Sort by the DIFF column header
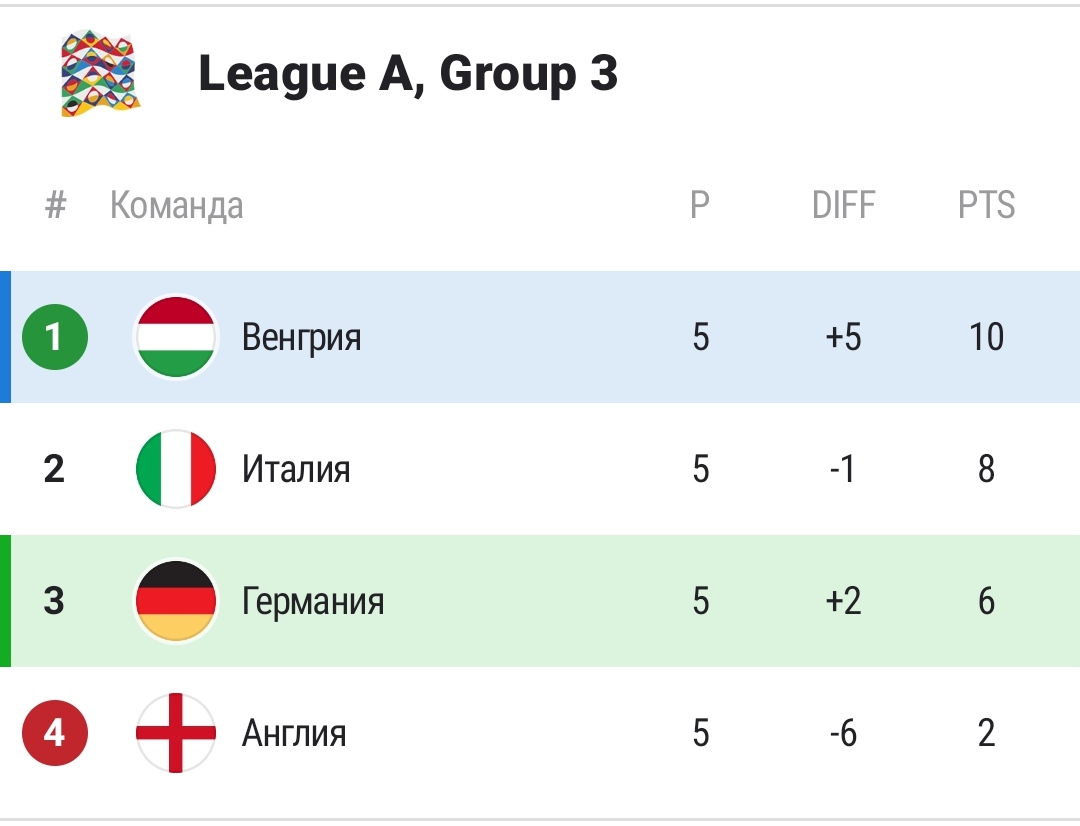 (843, 205)
